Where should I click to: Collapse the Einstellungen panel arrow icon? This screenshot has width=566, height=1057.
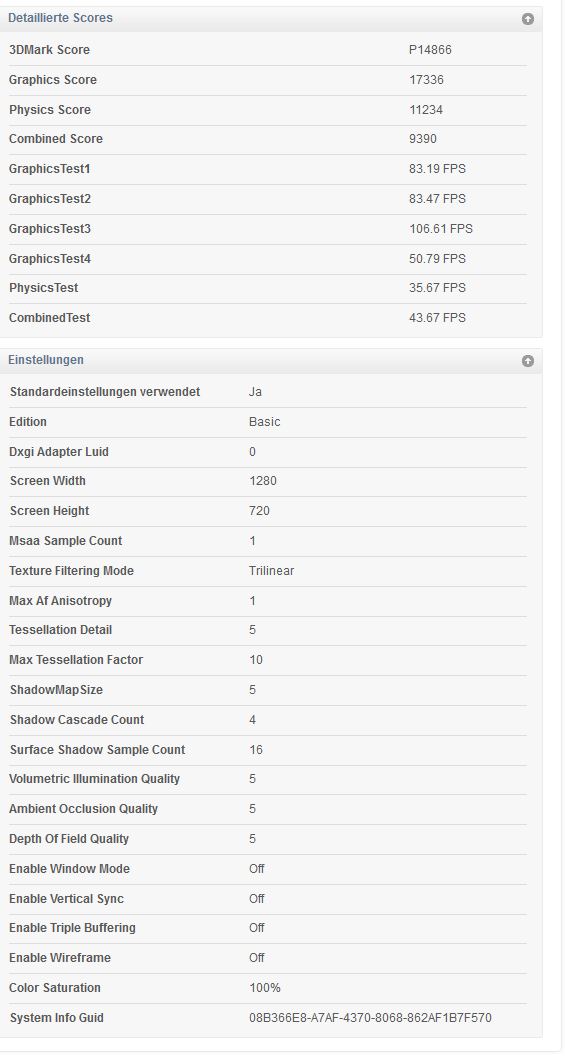click(528, 361)
